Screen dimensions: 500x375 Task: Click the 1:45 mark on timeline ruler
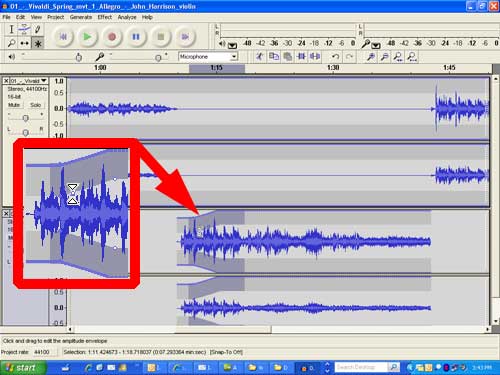pos(449,68)
